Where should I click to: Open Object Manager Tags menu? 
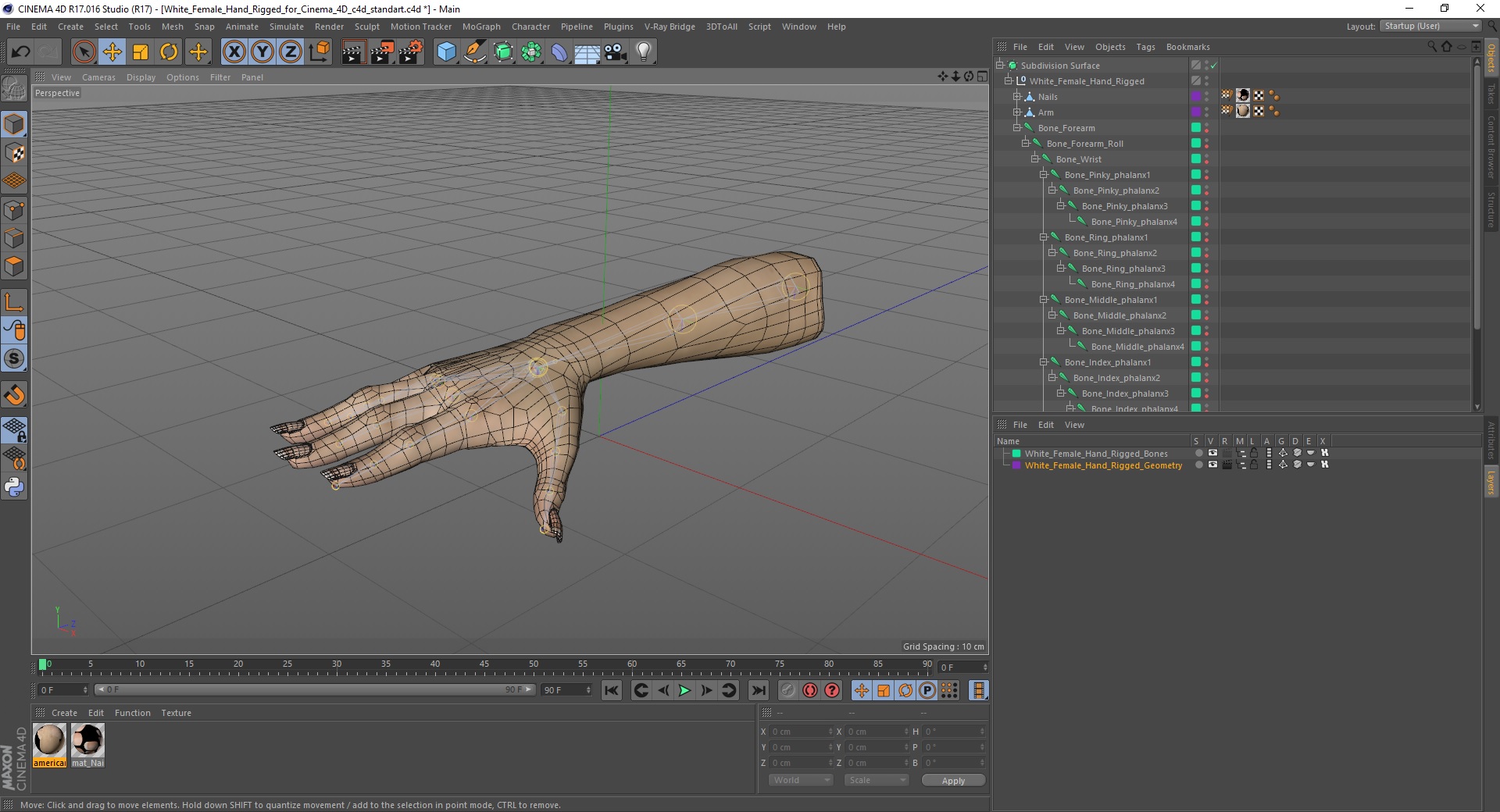click(x=1145, y=47)
